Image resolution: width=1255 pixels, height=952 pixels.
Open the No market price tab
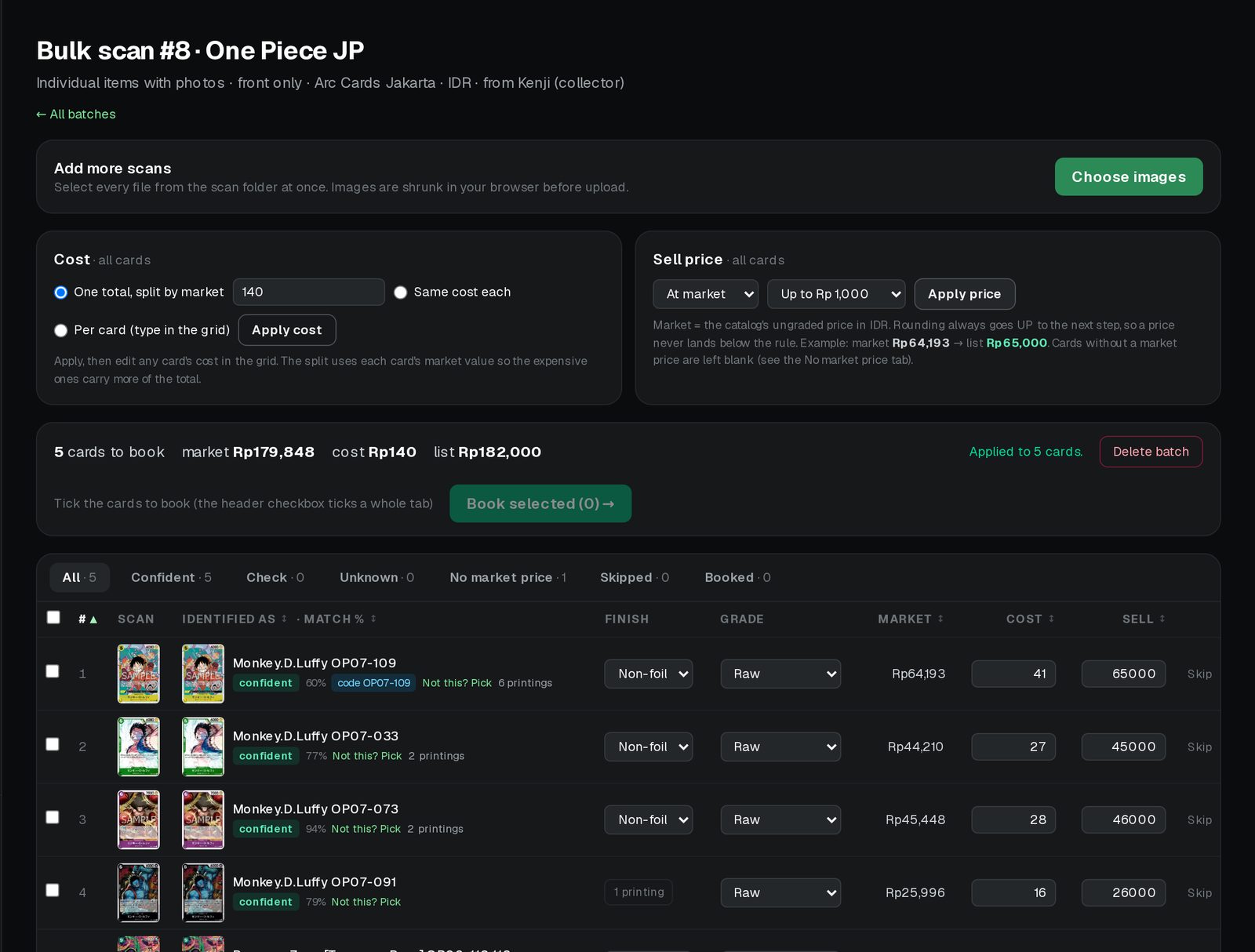(508, 577)
